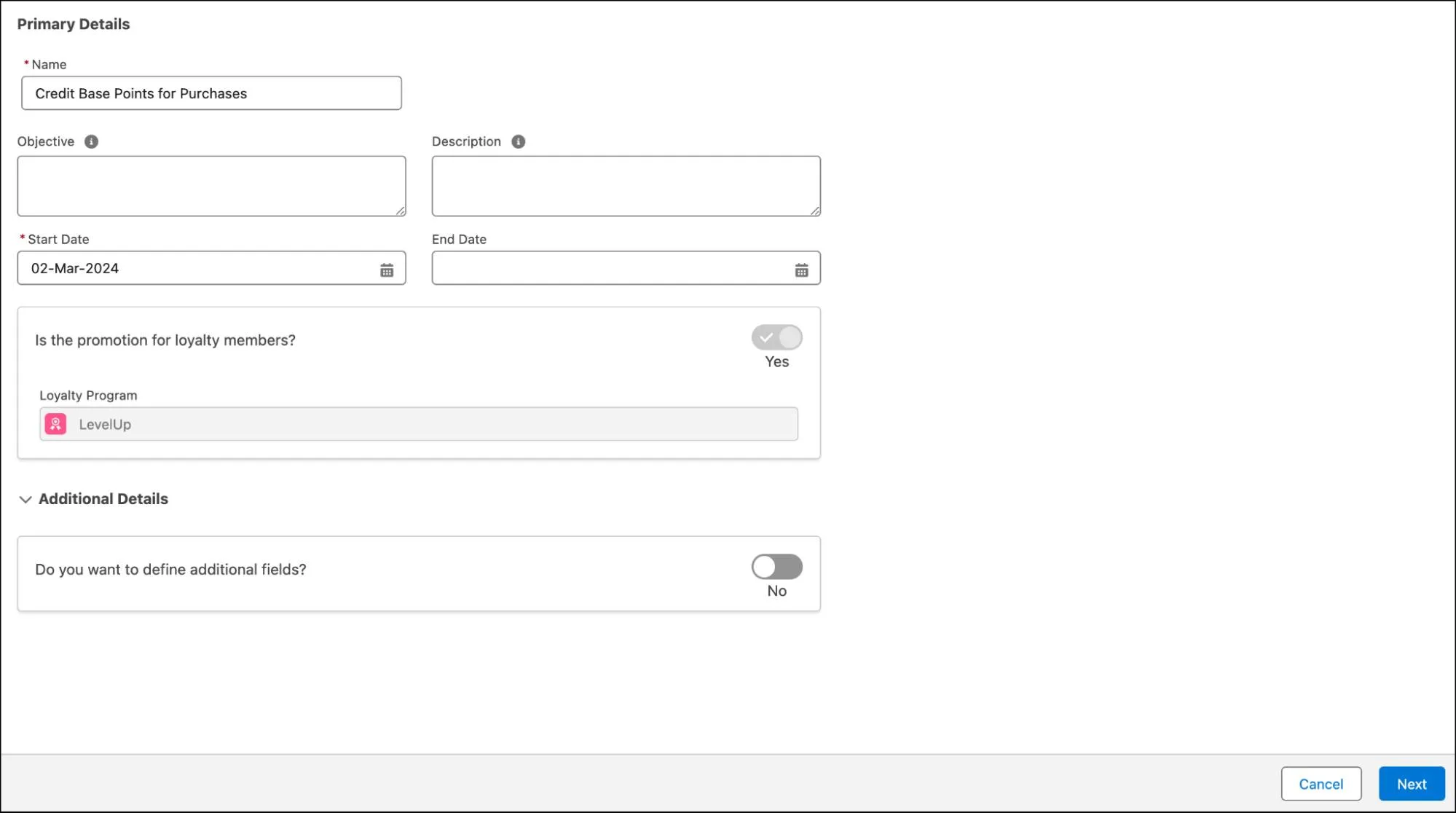
Task: Expand the Loyalty Program dropdown field
Action: point(418,424)
